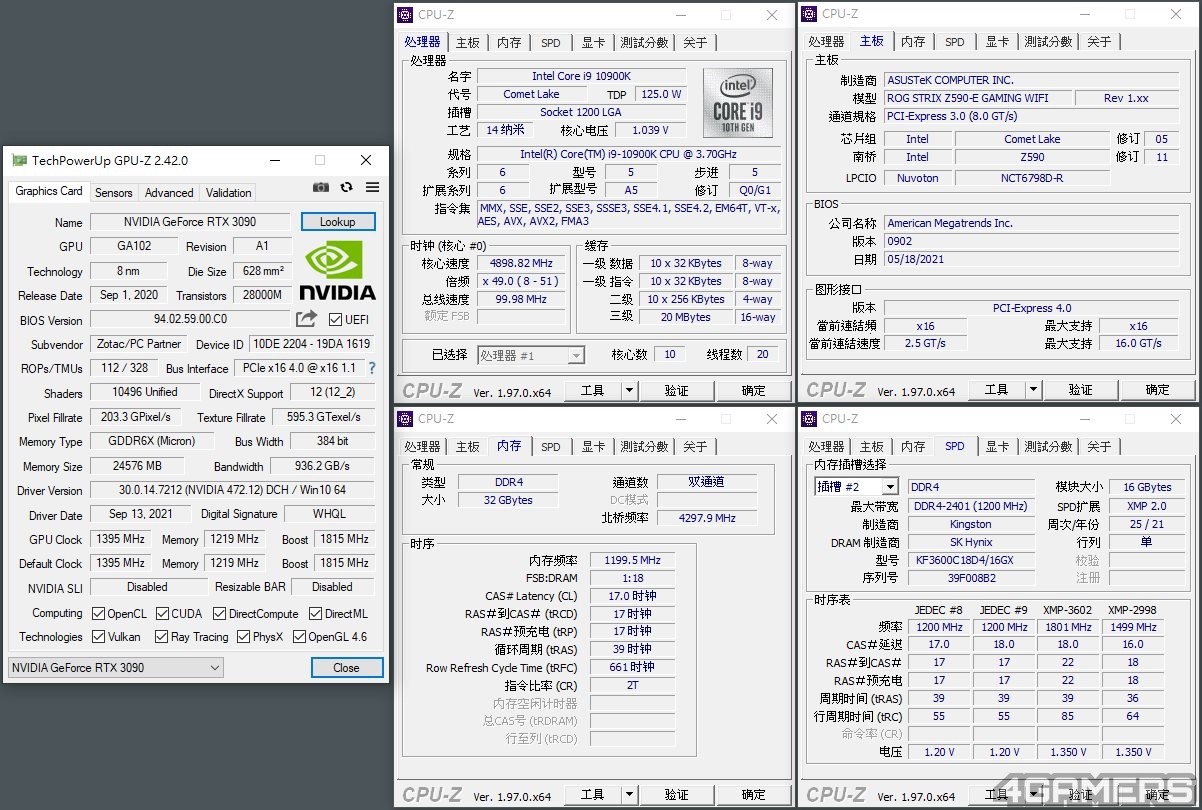Click the core speed value 4898.82 MHz
Screen dimensions: 1202x810
click(x=521, y=263)
